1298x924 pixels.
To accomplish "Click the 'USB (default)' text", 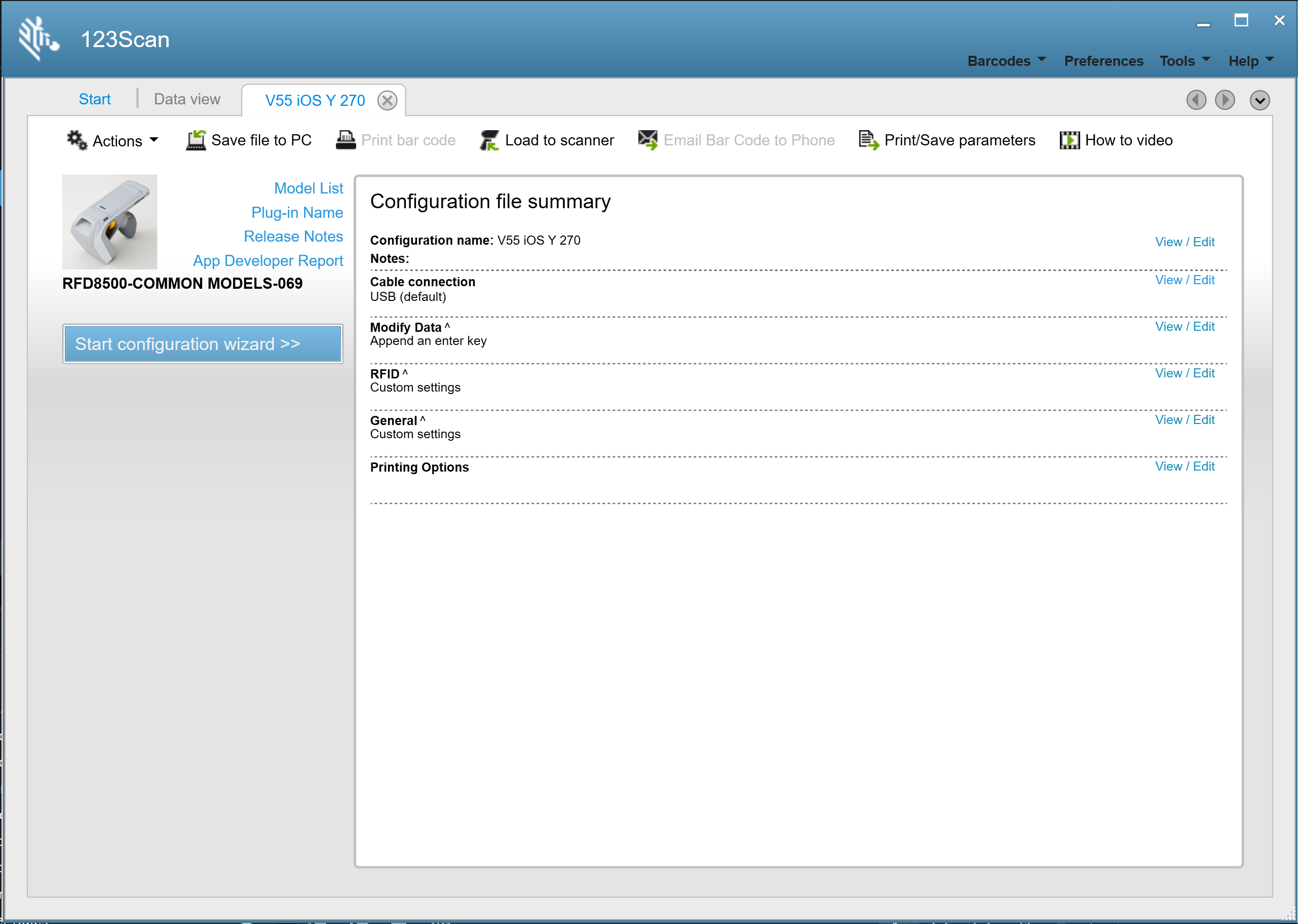I will pyautogui.click(x=408, y=296).
